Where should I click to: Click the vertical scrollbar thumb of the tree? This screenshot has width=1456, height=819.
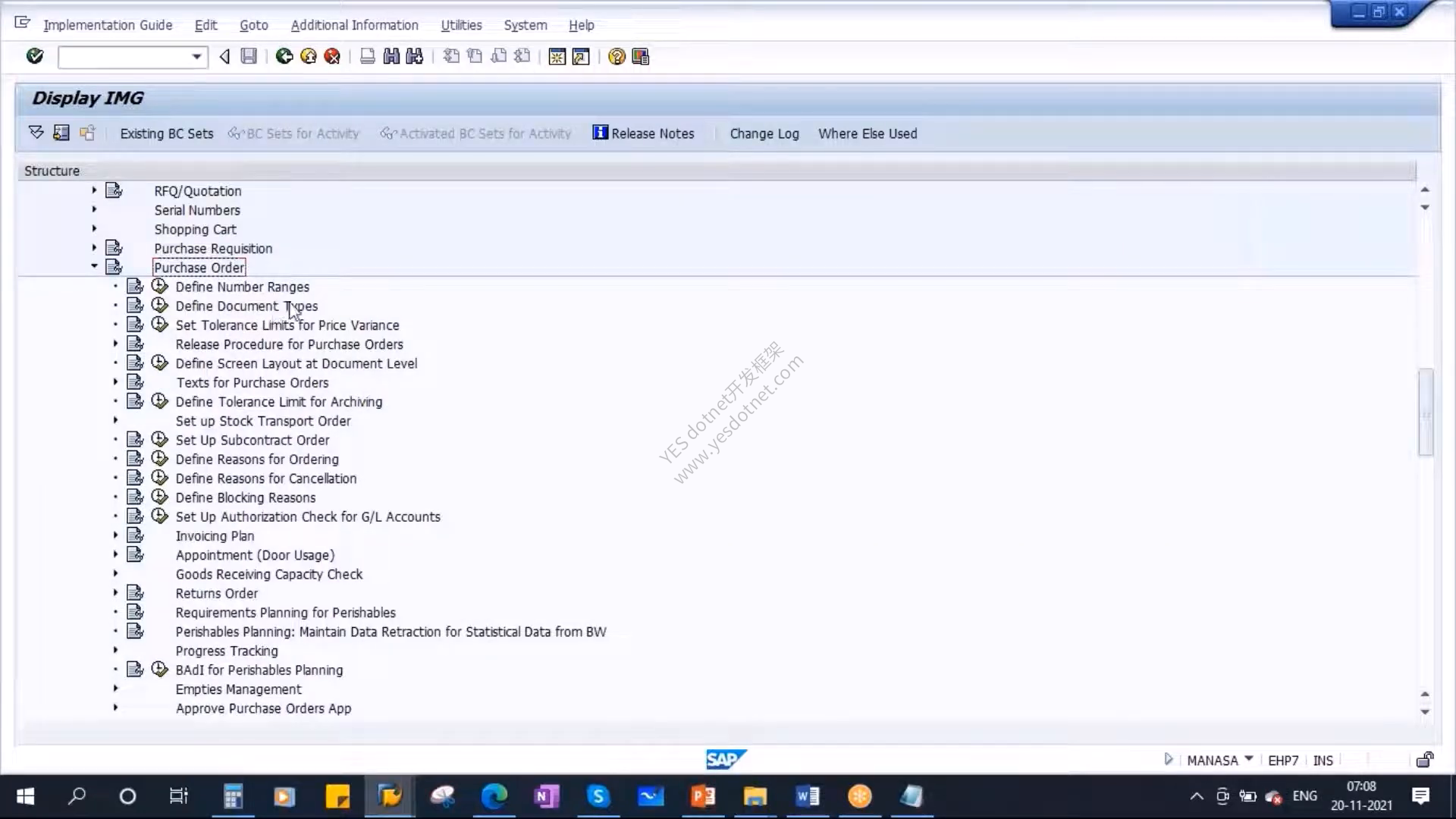[x=1426, y=412]
